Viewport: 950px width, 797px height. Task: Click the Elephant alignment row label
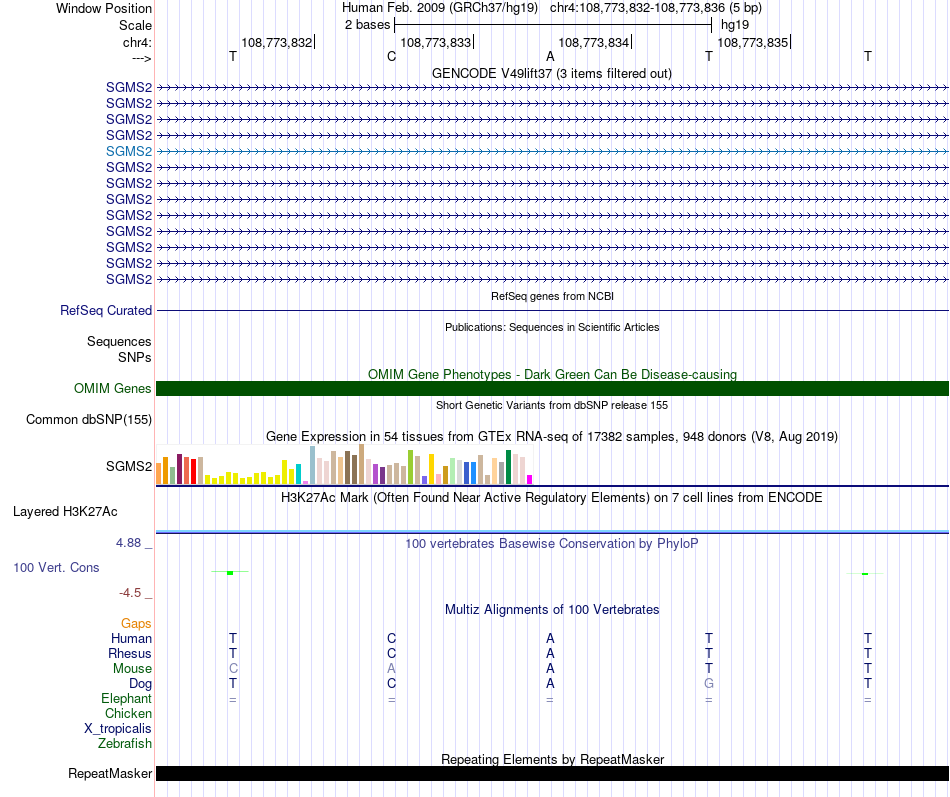[126, 698]
